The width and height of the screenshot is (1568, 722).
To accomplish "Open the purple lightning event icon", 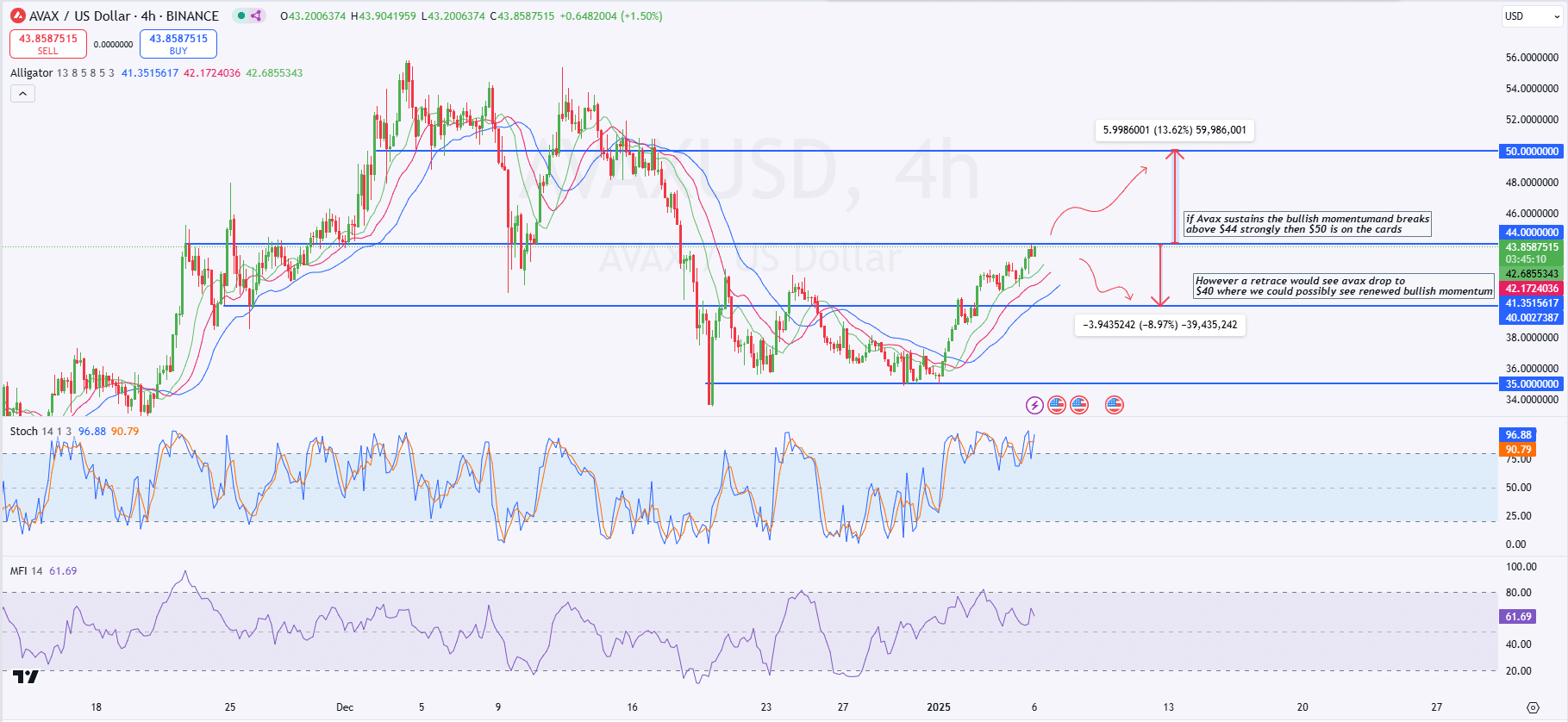I will 1034,405.
